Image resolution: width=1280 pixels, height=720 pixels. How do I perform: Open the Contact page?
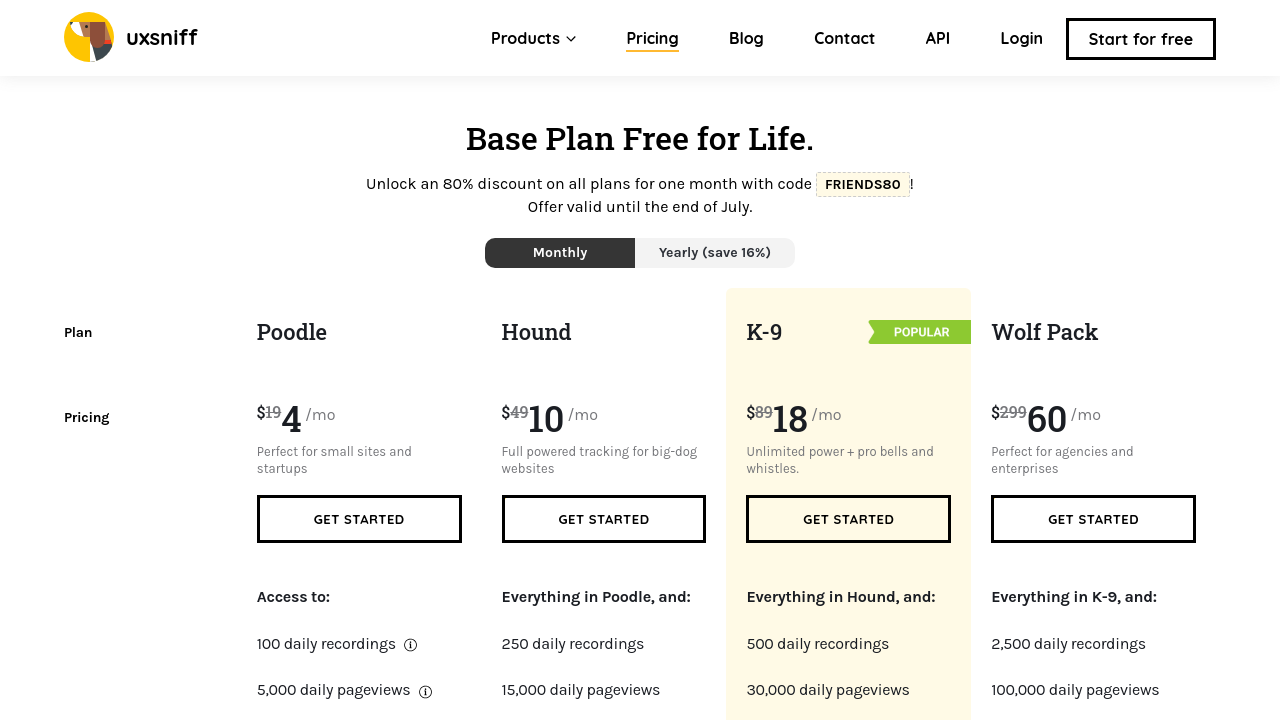click(x=844, y=38)
